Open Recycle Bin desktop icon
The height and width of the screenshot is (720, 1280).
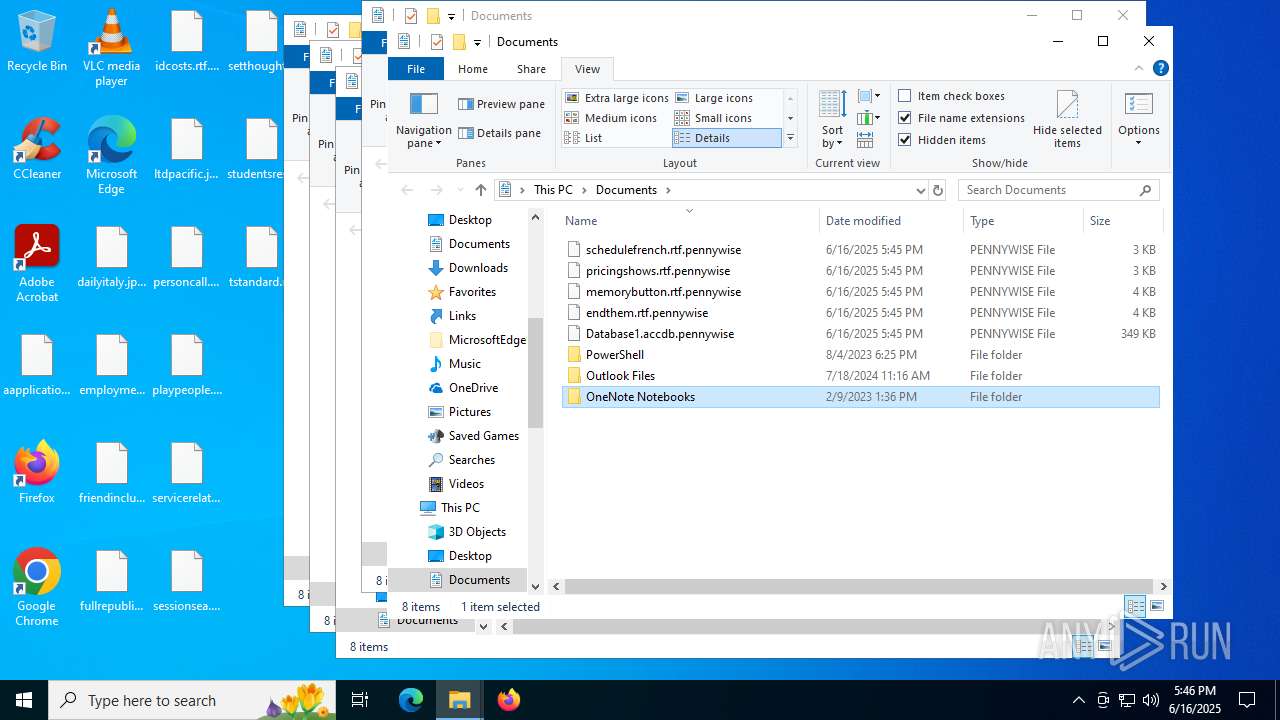click(x=37, y=42)
